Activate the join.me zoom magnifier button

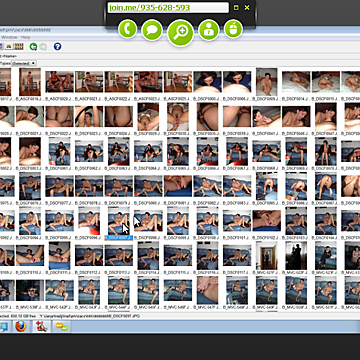pyautogui.click(x=180, y=32)
